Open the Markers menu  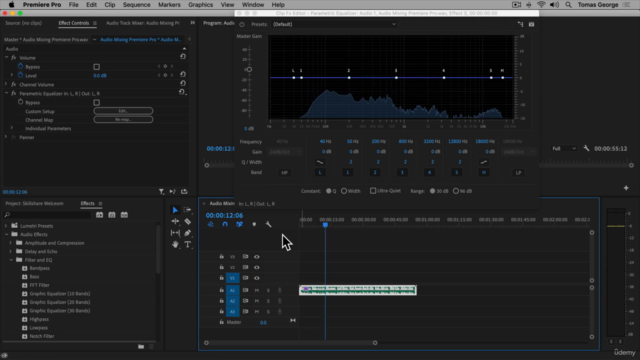pyautogui.click(x=169, y=4)
